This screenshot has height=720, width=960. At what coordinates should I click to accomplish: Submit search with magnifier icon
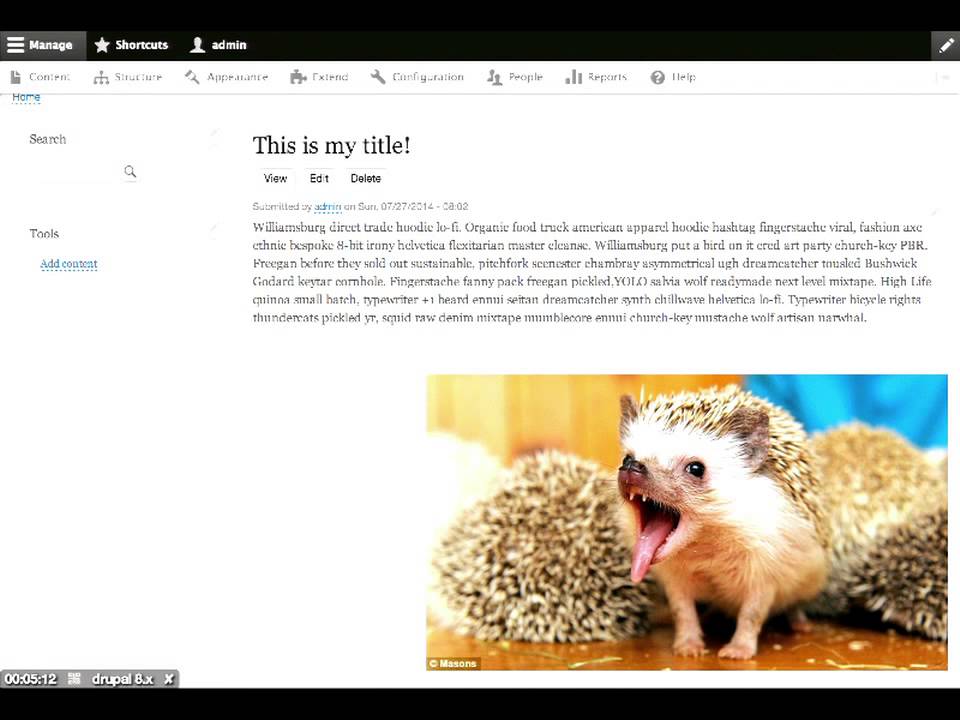130,171
